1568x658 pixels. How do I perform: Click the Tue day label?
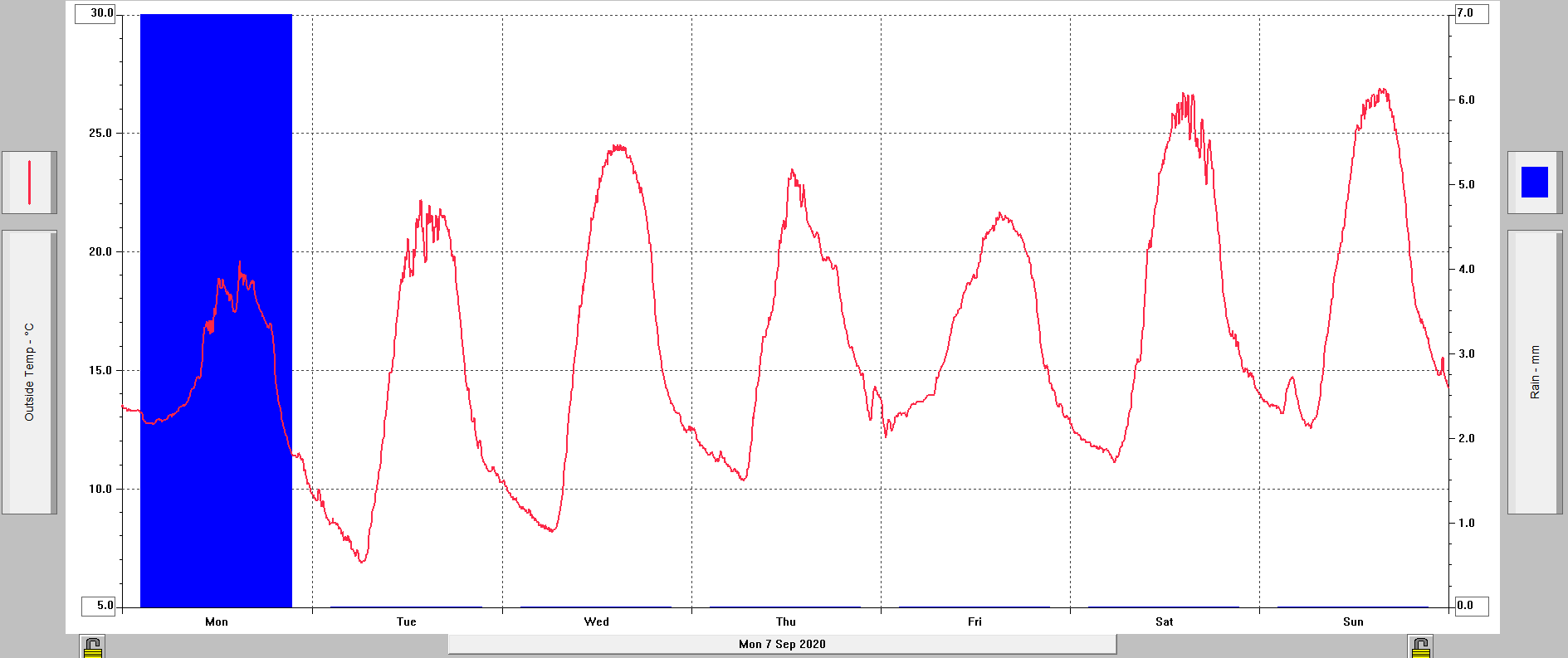point(407,621)
